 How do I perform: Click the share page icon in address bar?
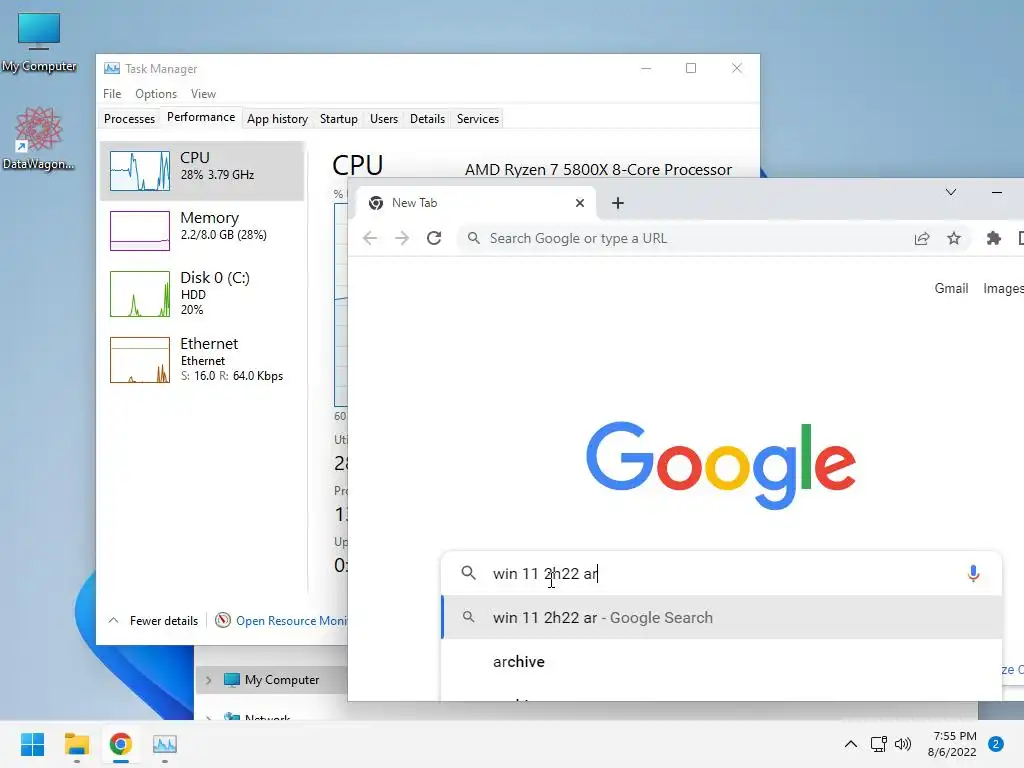[x=921, y=238]
